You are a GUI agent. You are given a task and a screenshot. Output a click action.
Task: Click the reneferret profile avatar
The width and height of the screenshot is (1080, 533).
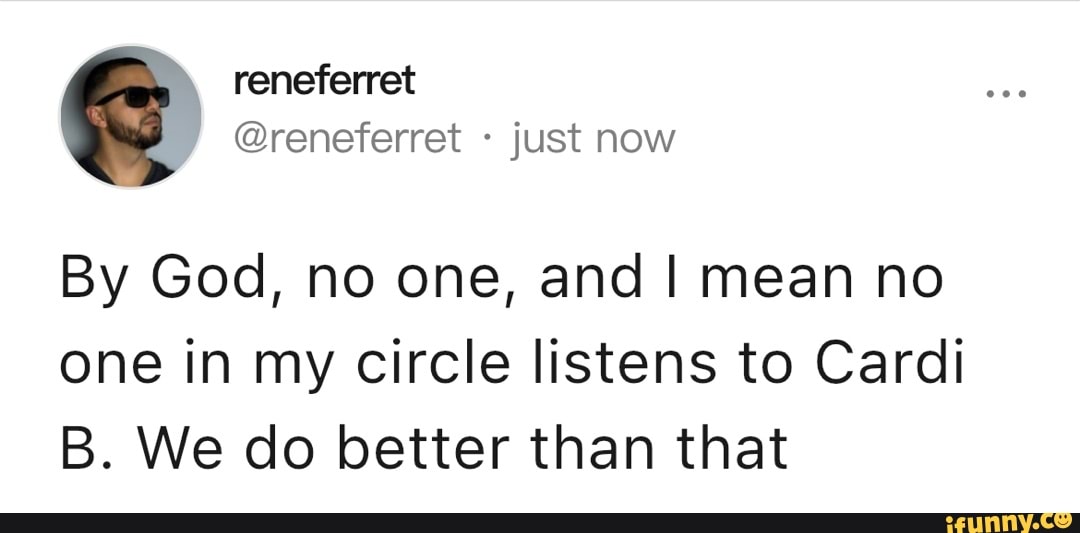tap(131, 116)
